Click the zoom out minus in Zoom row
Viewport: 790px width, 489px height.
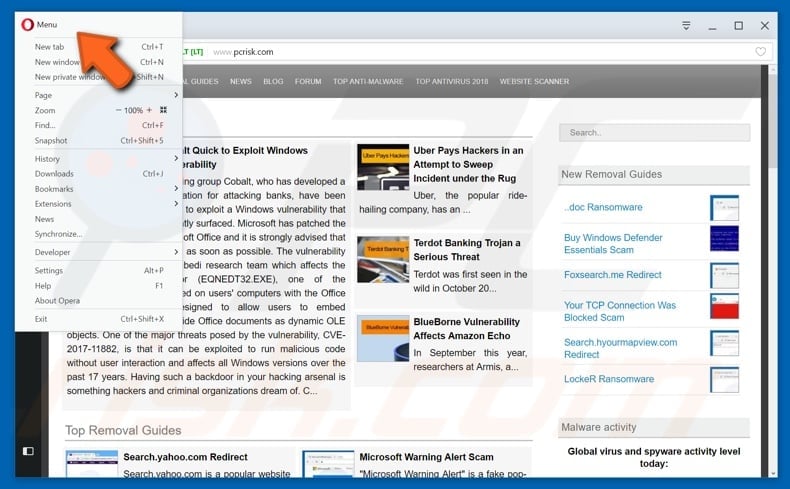(x=118, y=110)
